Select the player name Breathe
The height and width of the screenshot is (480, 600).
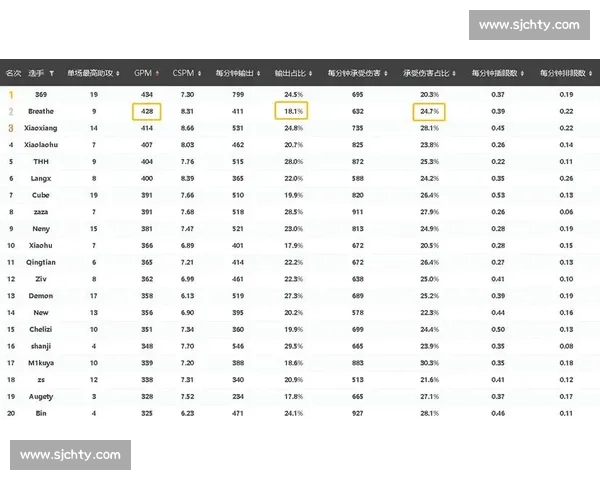click(41, 111)
